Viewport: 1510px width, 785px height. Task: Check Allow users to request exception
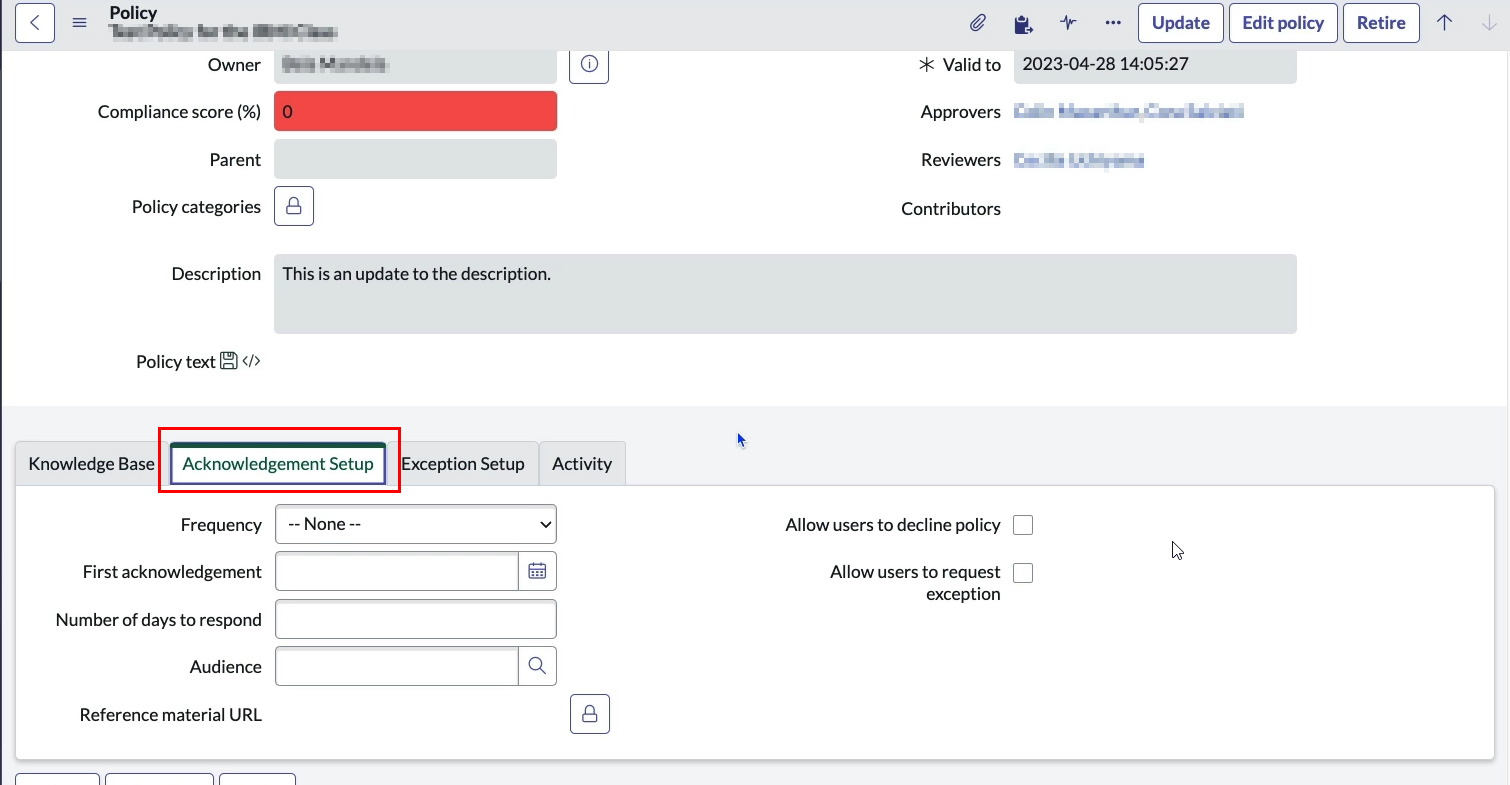1023,573
